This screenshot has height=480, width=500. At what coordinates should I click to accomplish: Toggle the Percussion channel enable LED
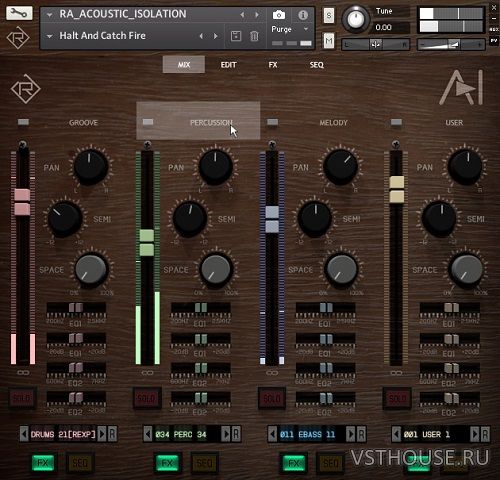tap(148, 122)
